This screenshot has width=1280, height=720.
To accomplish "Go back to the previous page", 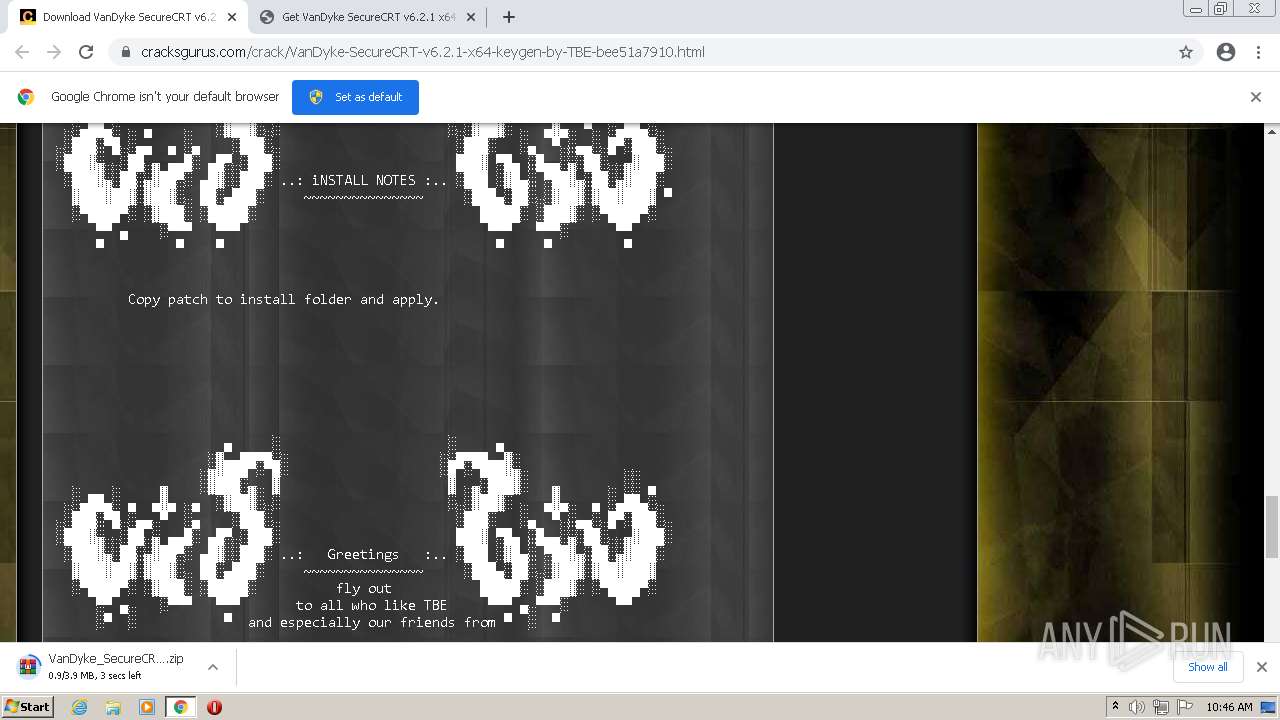I will 22,52.
